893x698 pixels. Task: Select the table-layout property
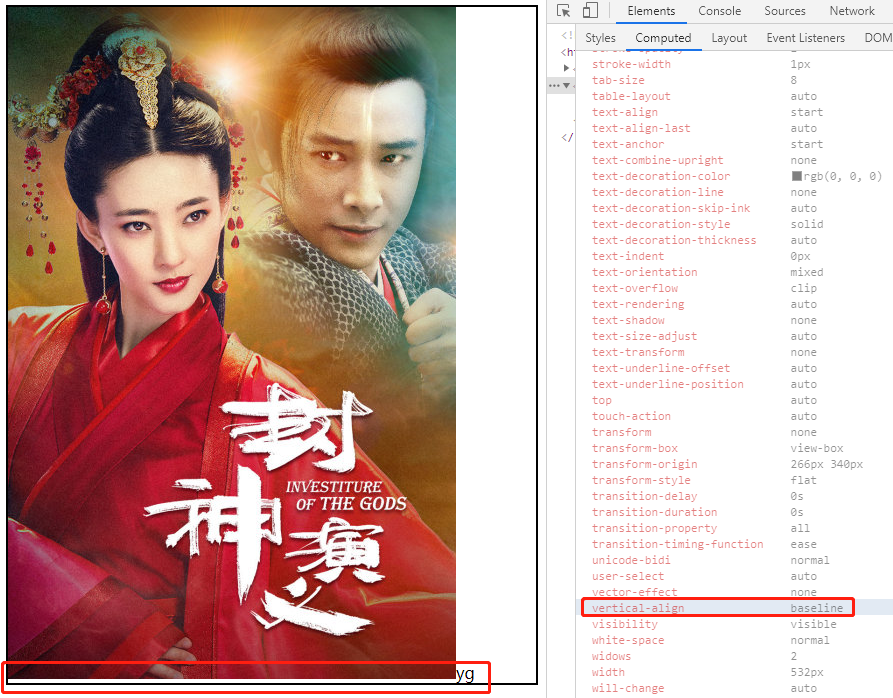[x=631, y=96]
